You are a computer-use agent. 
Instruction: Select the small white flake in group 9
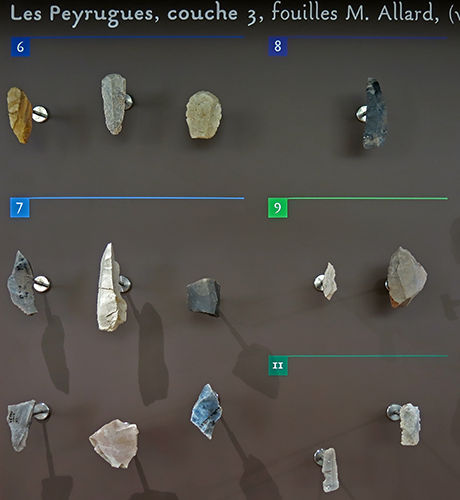pos(330,281)
